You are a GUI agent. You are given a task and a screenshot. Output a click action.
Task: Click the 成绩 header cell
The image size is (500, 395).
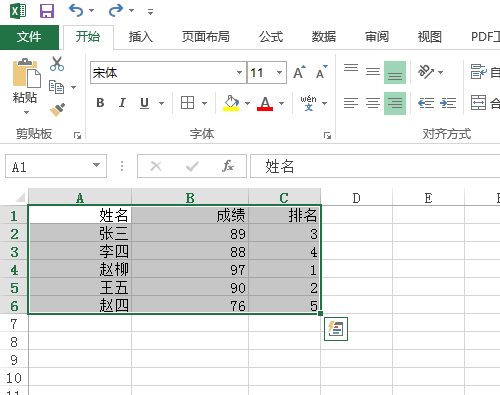click(190, 215)
